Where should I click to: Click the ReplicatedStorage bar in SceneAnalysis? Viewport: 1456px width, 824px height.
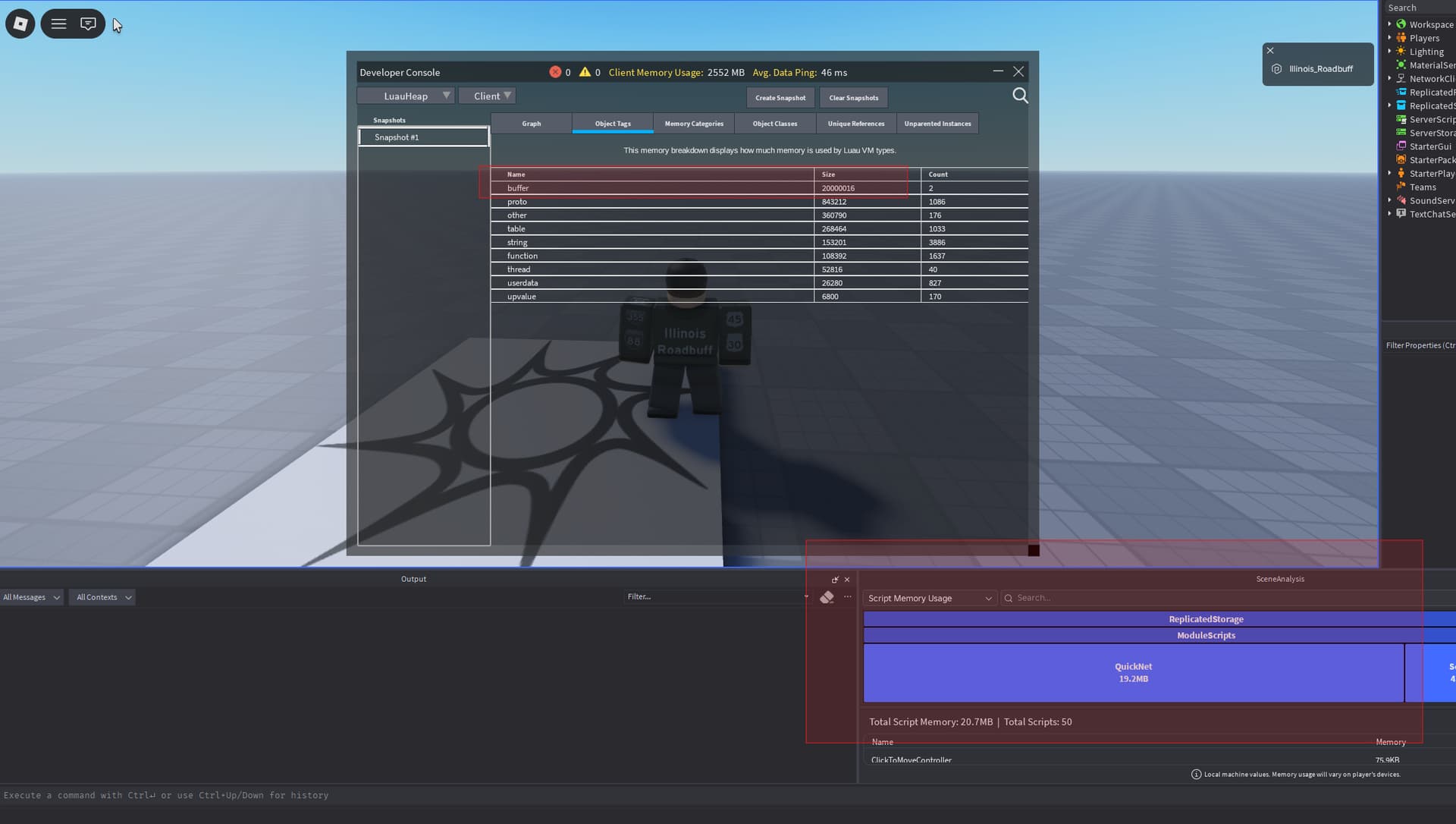pos(1159,619)
